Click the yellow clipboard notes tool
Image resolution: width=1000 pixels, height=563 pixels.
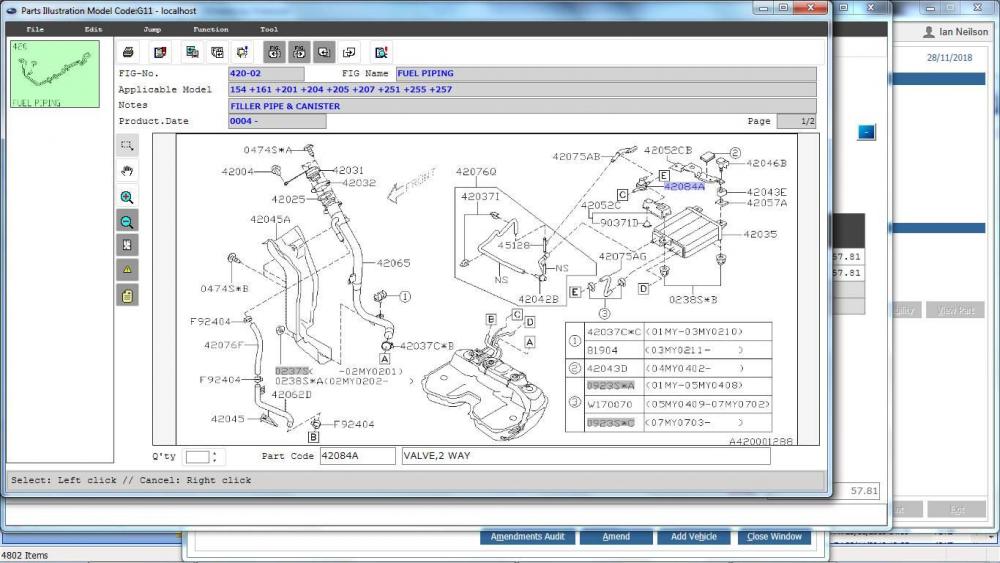[x=127, y=295]
